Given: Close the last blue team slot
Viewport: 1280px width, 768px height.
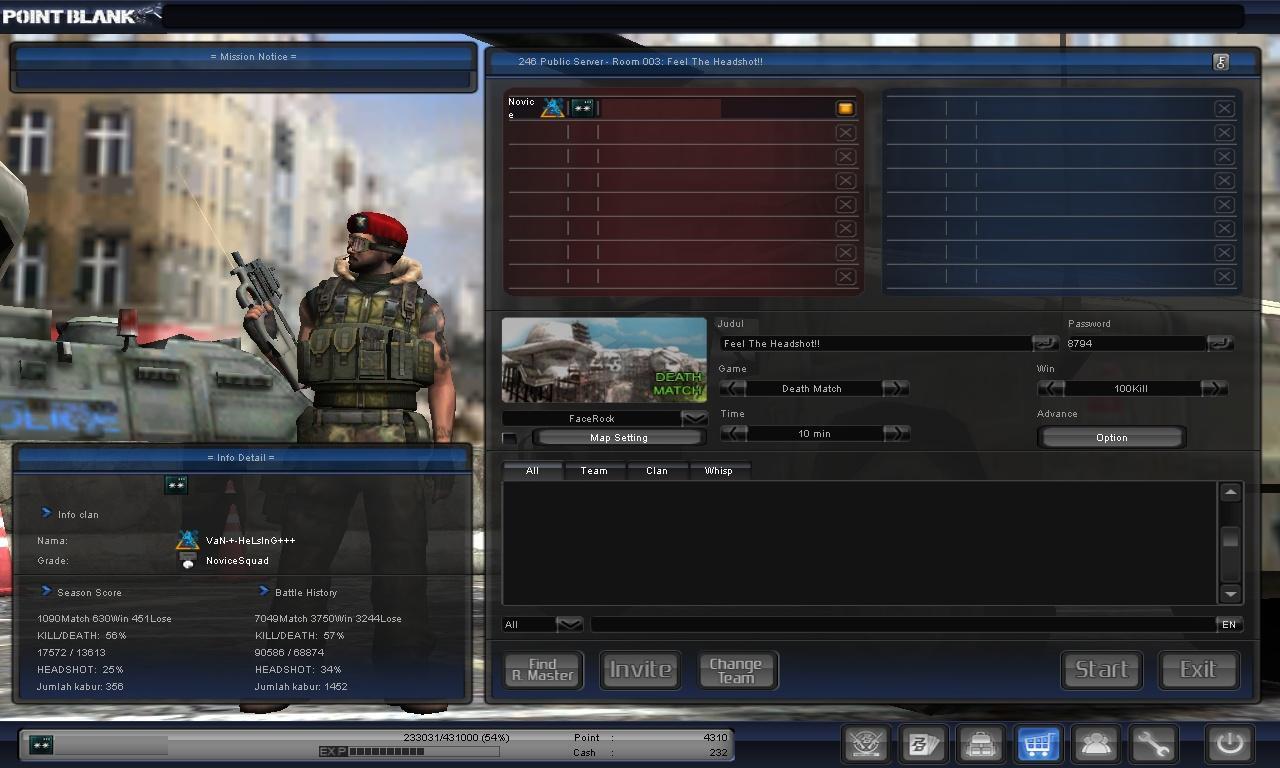Looking at the screenshot, I should (1224, 277).
